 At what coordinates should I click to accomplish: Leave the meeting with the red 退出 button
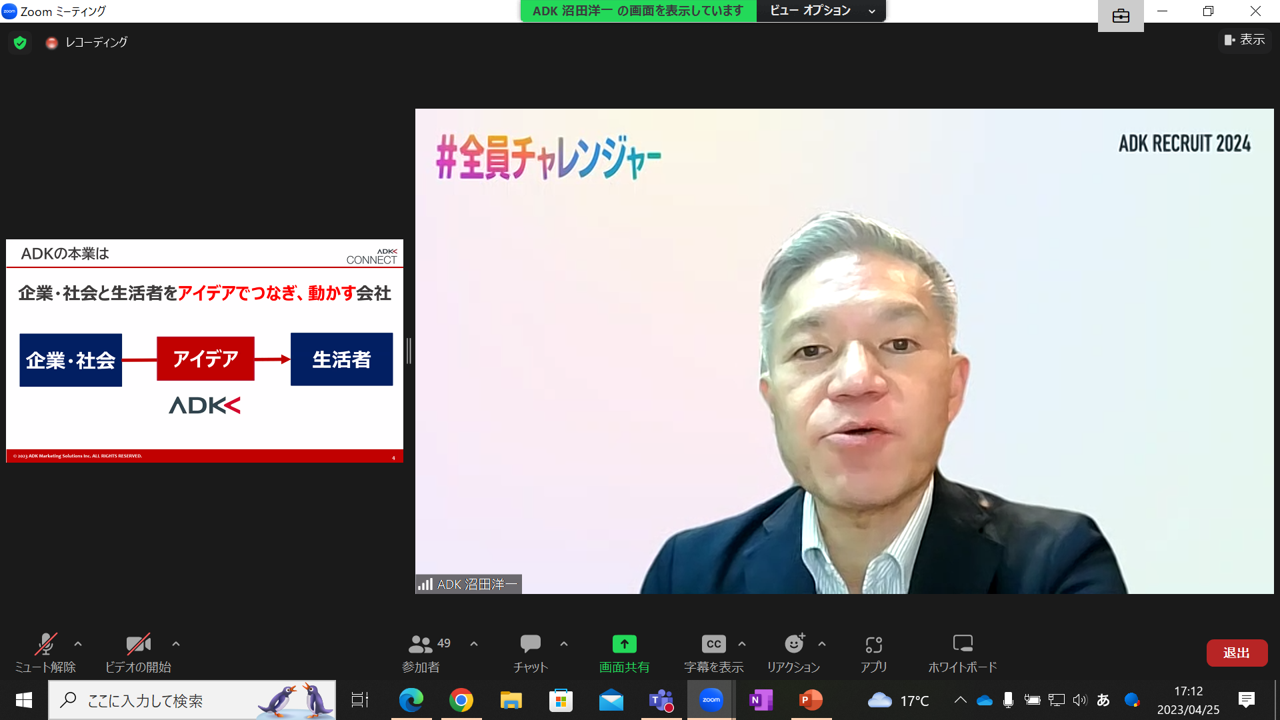1237,653
